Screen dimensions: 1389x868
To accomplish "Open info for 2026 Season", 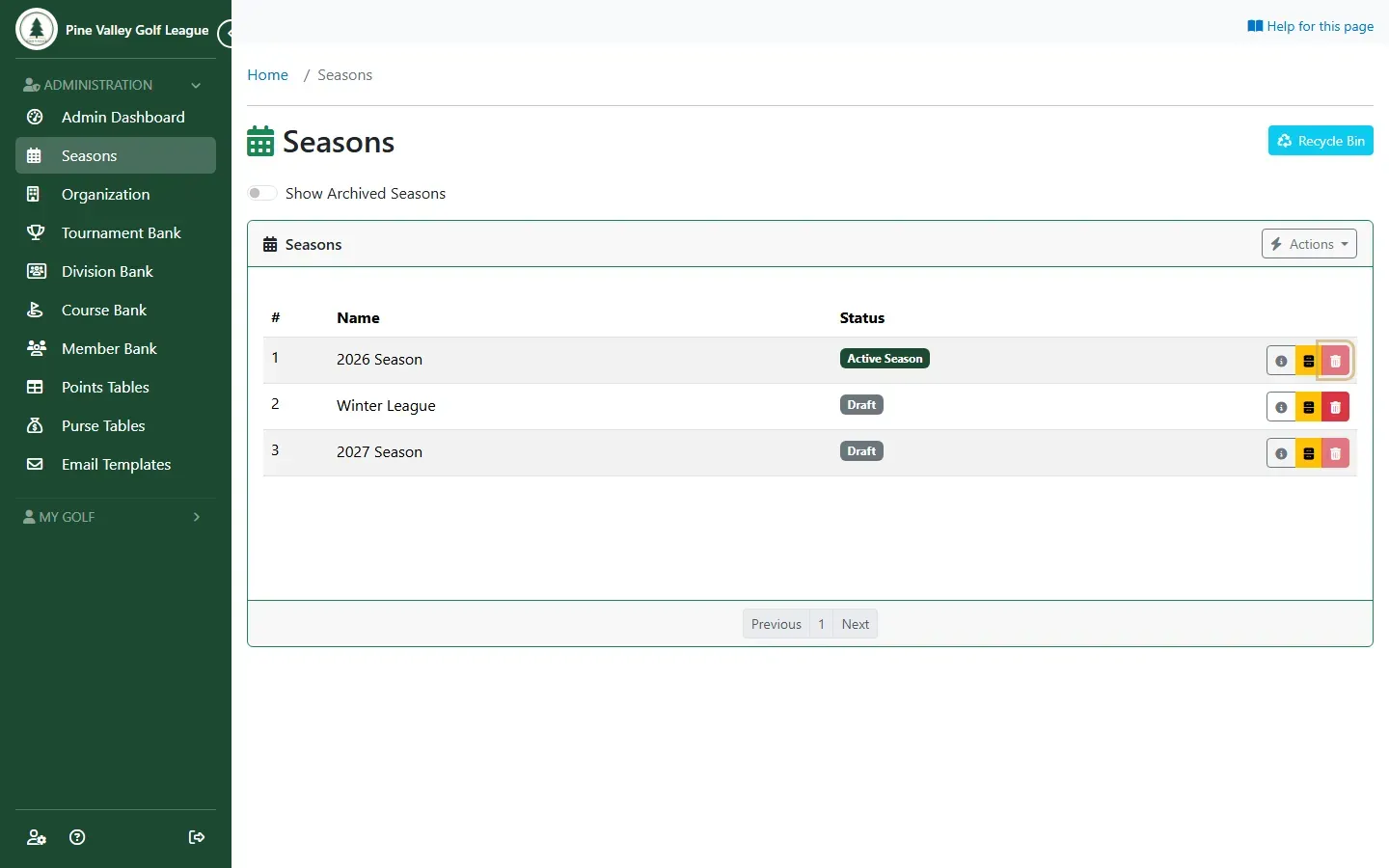I will (x=1281, y=361).
